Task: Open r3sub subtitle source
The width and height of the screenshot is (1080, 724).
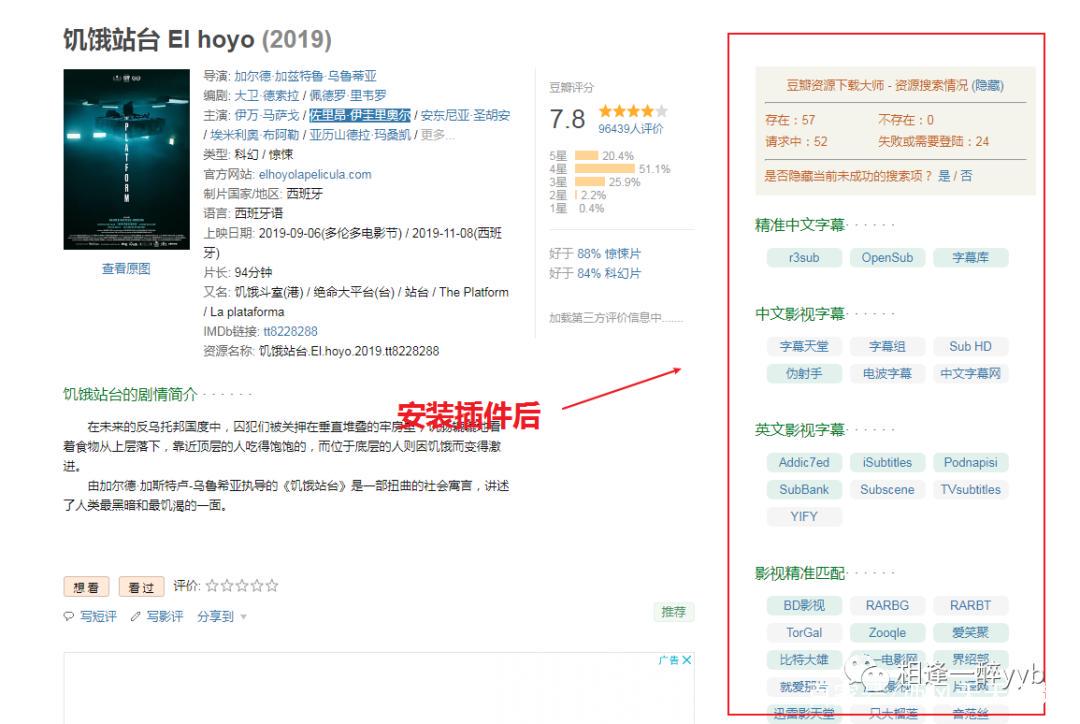Action: [x=804, y=258]
